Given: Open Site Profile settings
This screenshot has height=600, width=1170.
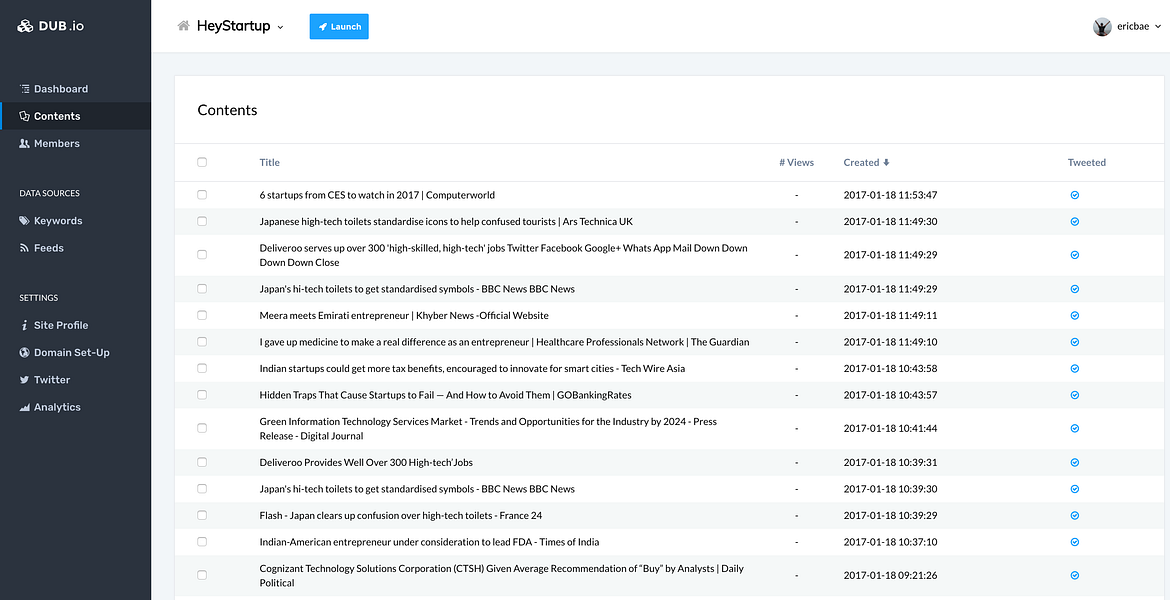Looking at the screenshot, I should click(75, 325).
